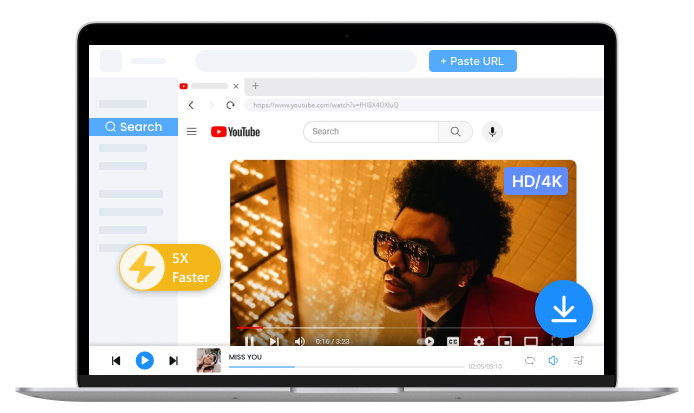Viewport: 694px width, 413px height.
Task: Toggle closed captions on the video
Action: [x=453, y=341]
